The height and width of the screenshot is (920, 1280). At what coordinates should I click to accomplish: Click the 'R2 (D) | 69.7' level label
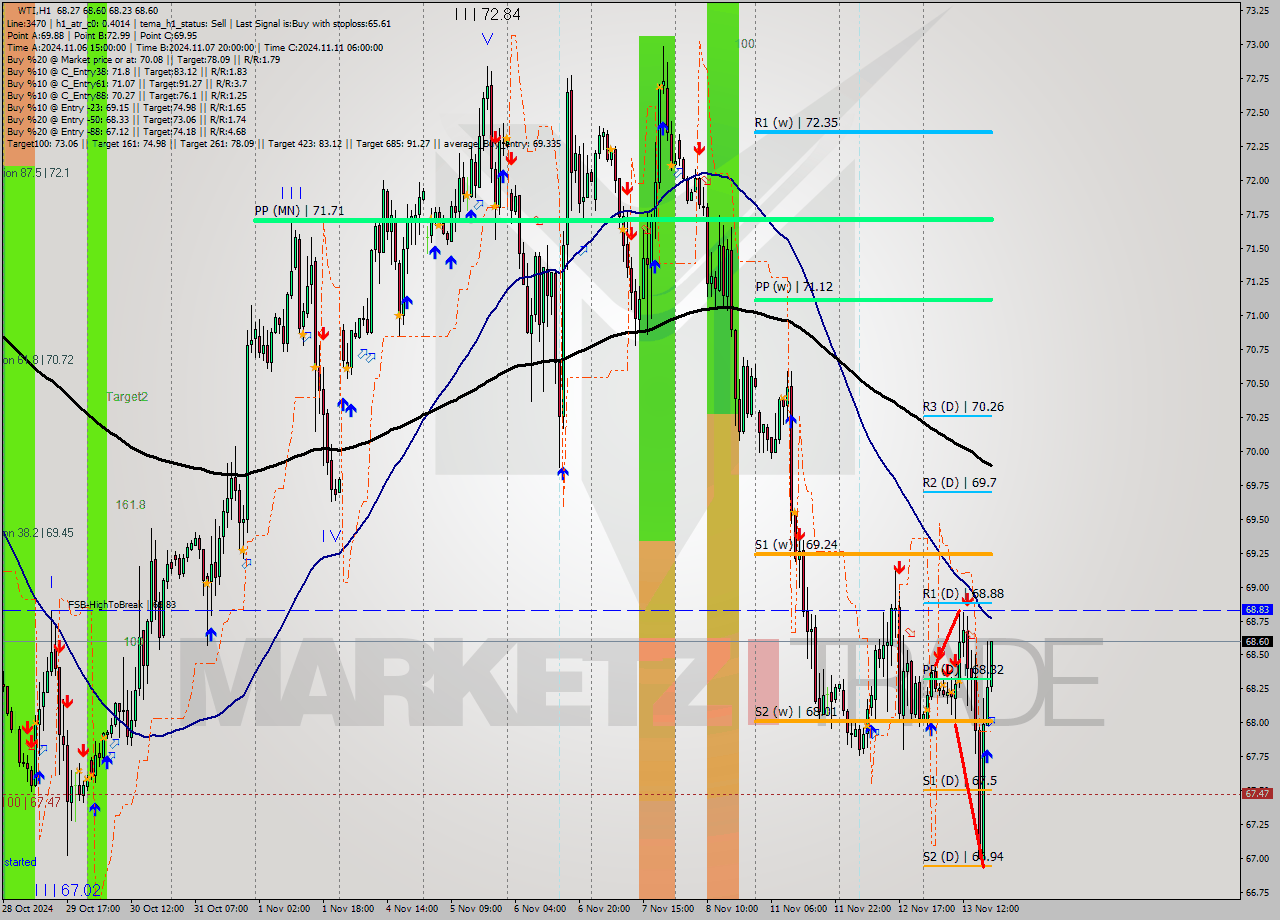point(959,482)
